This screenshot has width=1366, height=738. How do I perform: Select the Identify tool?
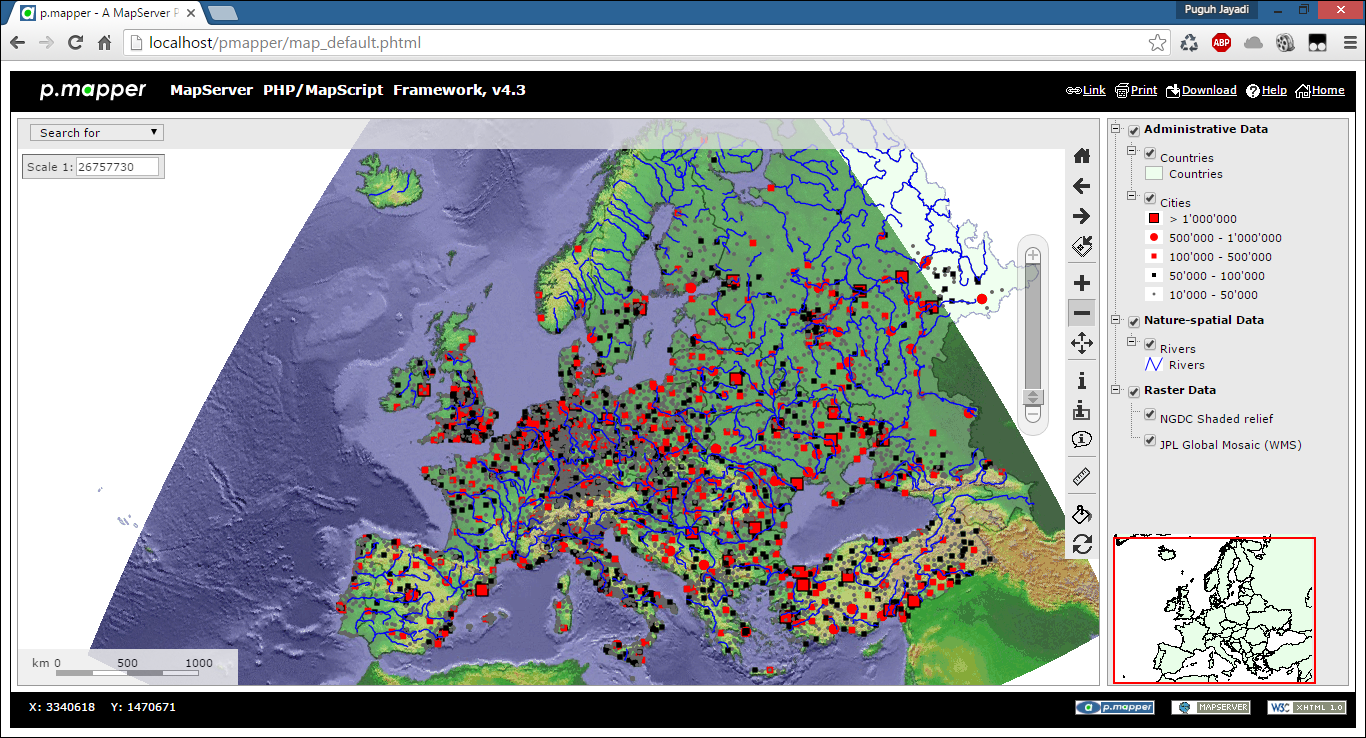(1081, 379)
